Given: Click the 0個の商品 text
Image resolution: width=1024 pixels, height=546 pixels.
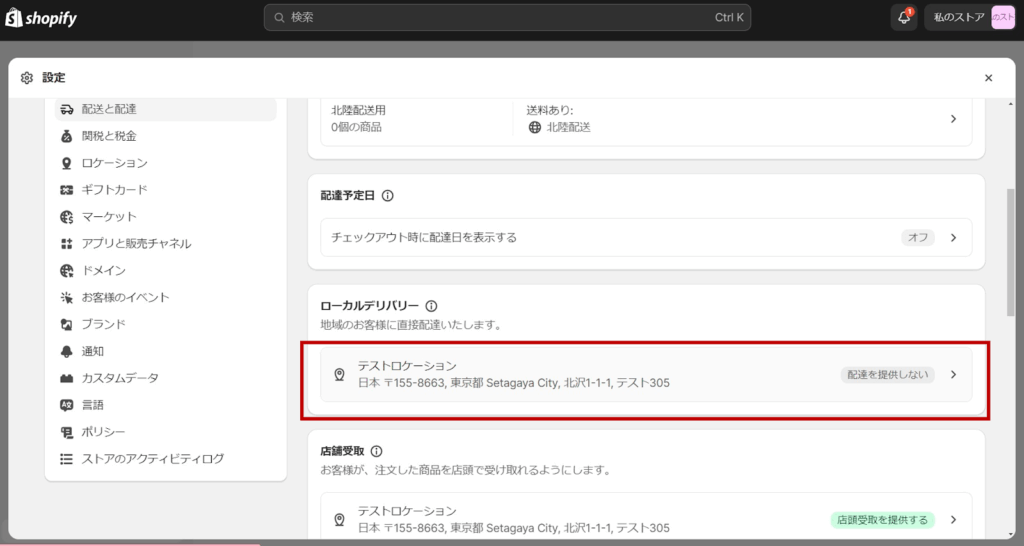Looking at the screenshot, I should pyautogui.click(x=356, y=127).
